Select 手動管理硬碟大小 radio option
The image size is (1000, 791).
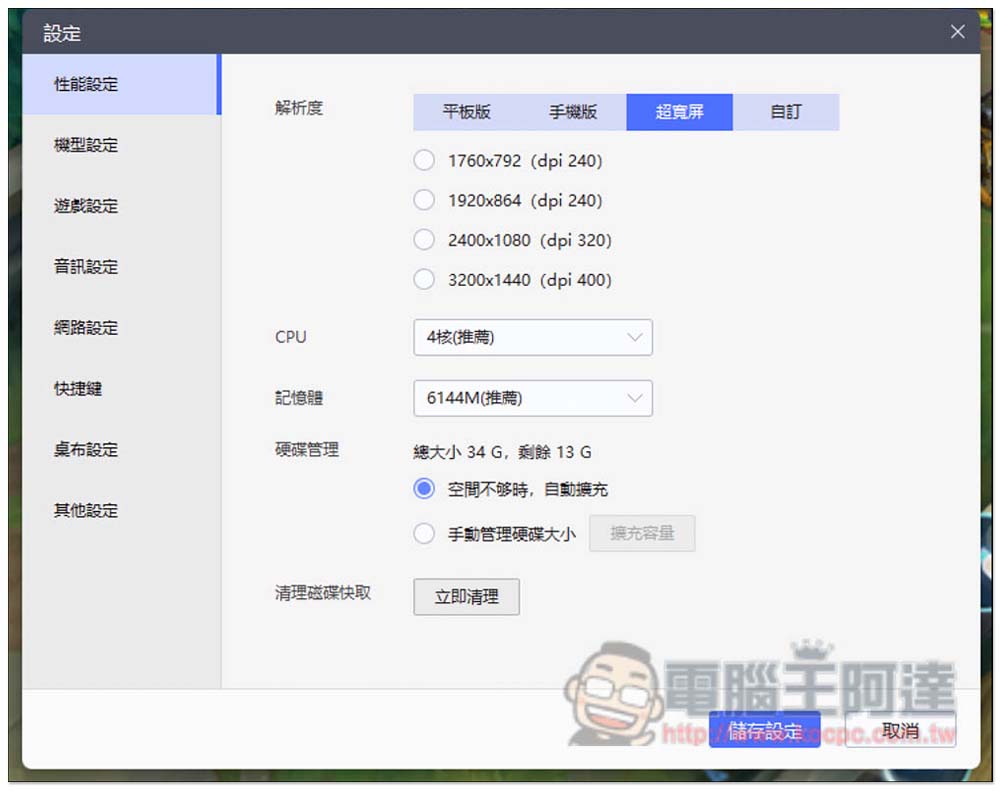pos(424,534)
